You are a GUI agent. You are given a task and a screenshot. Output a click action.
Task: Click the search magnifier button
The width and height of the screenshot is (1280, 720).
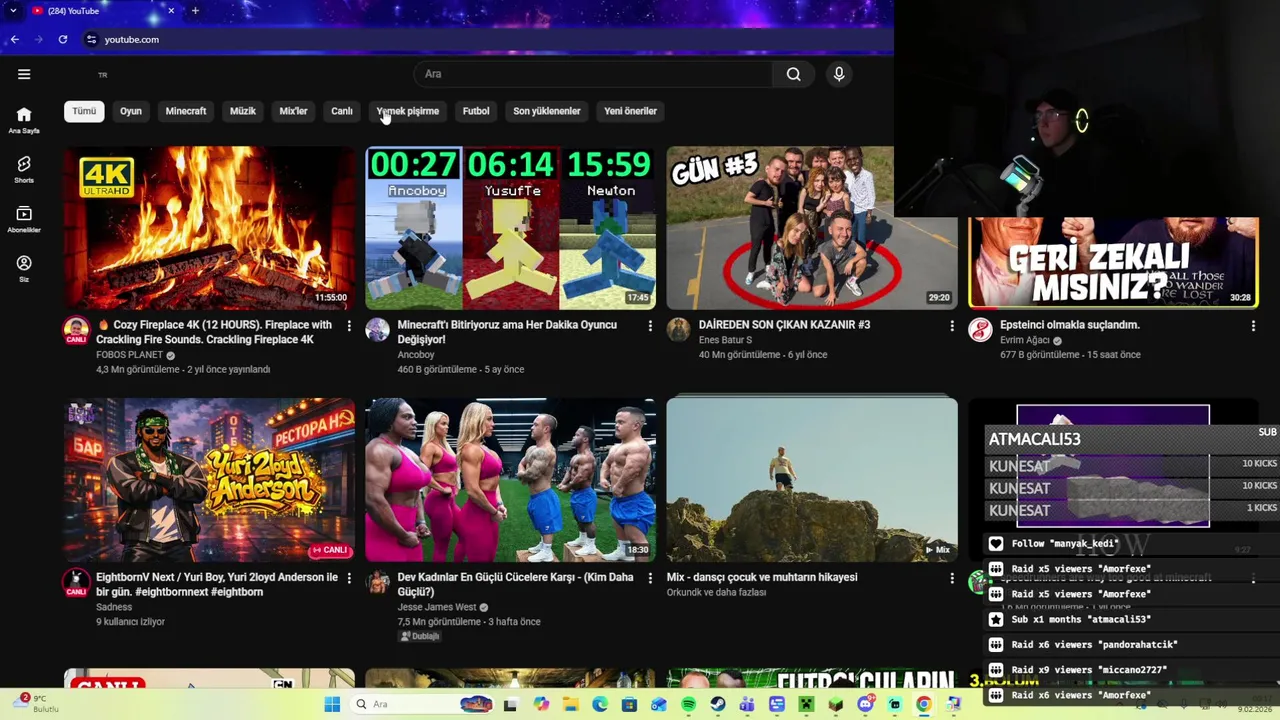793,74
